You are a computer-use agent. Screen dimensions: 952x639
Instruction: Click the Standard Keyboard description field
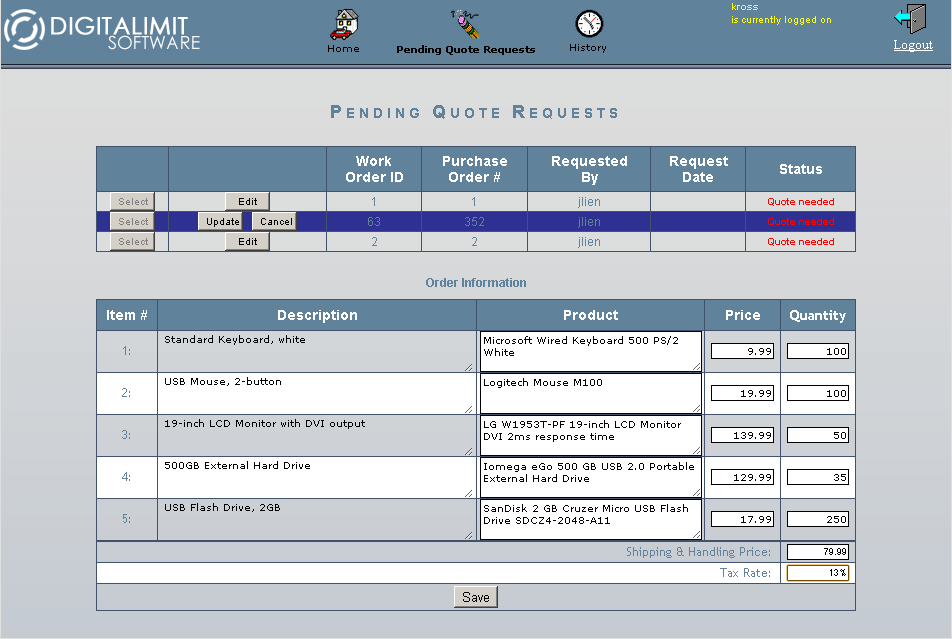(x=316, y=352)
